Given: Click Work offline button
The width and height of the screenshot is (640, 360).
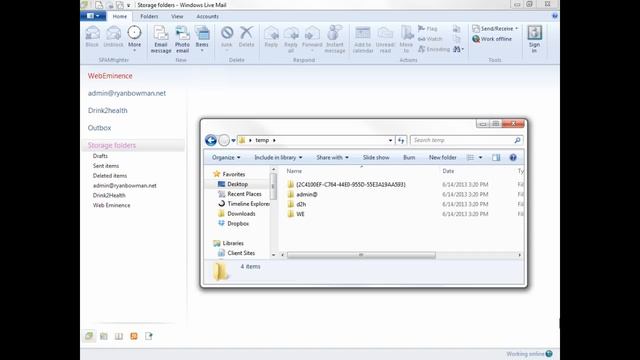Looking at the screenshot, I should (492, 39).
